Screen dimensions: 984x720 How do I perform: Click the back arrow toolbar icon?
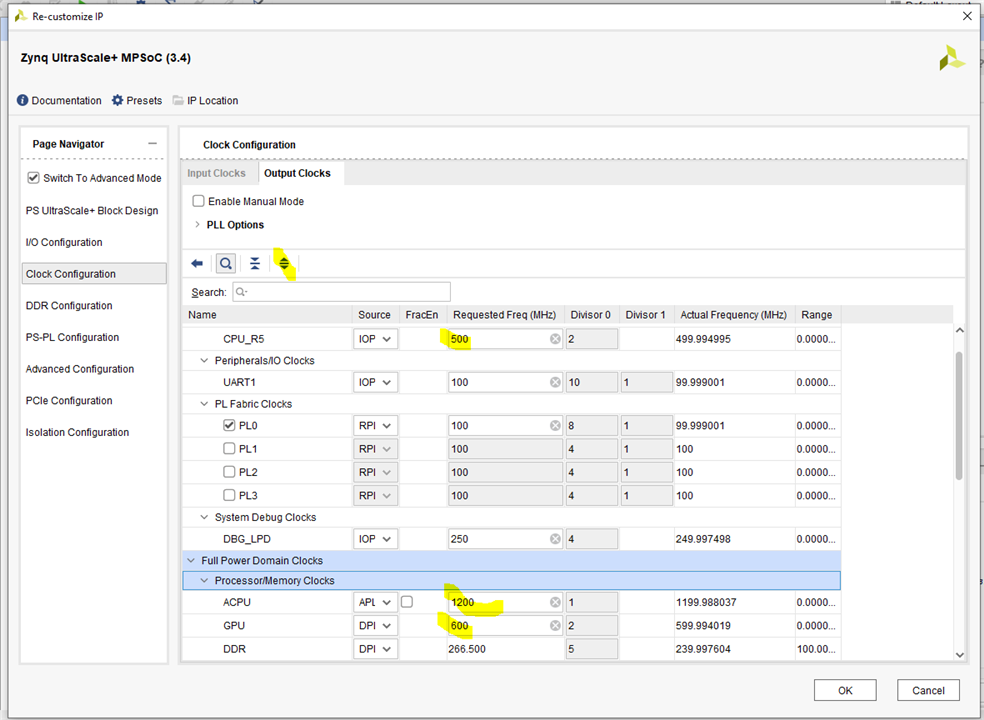(x=197, y=264)
